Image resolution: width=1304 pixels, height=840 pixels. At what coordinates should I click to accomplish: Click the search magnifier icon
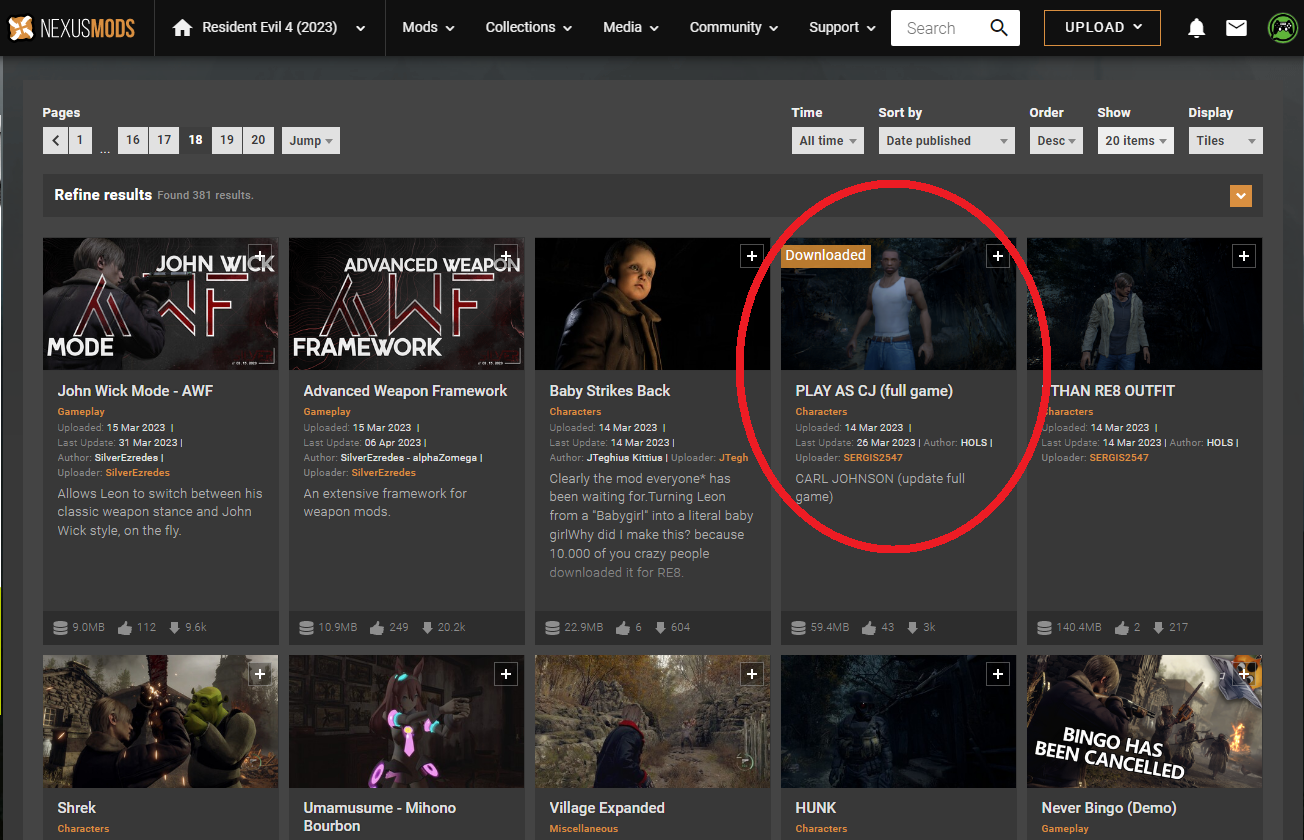998,28
